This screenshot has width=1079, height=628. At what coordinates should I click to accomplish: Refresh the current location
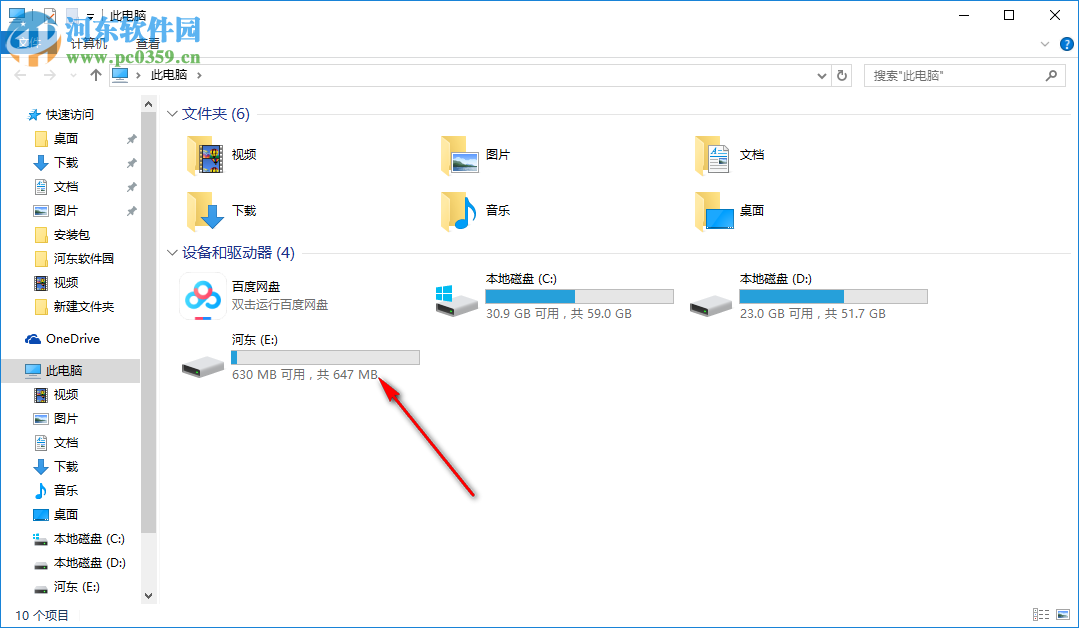pos(842,75)
